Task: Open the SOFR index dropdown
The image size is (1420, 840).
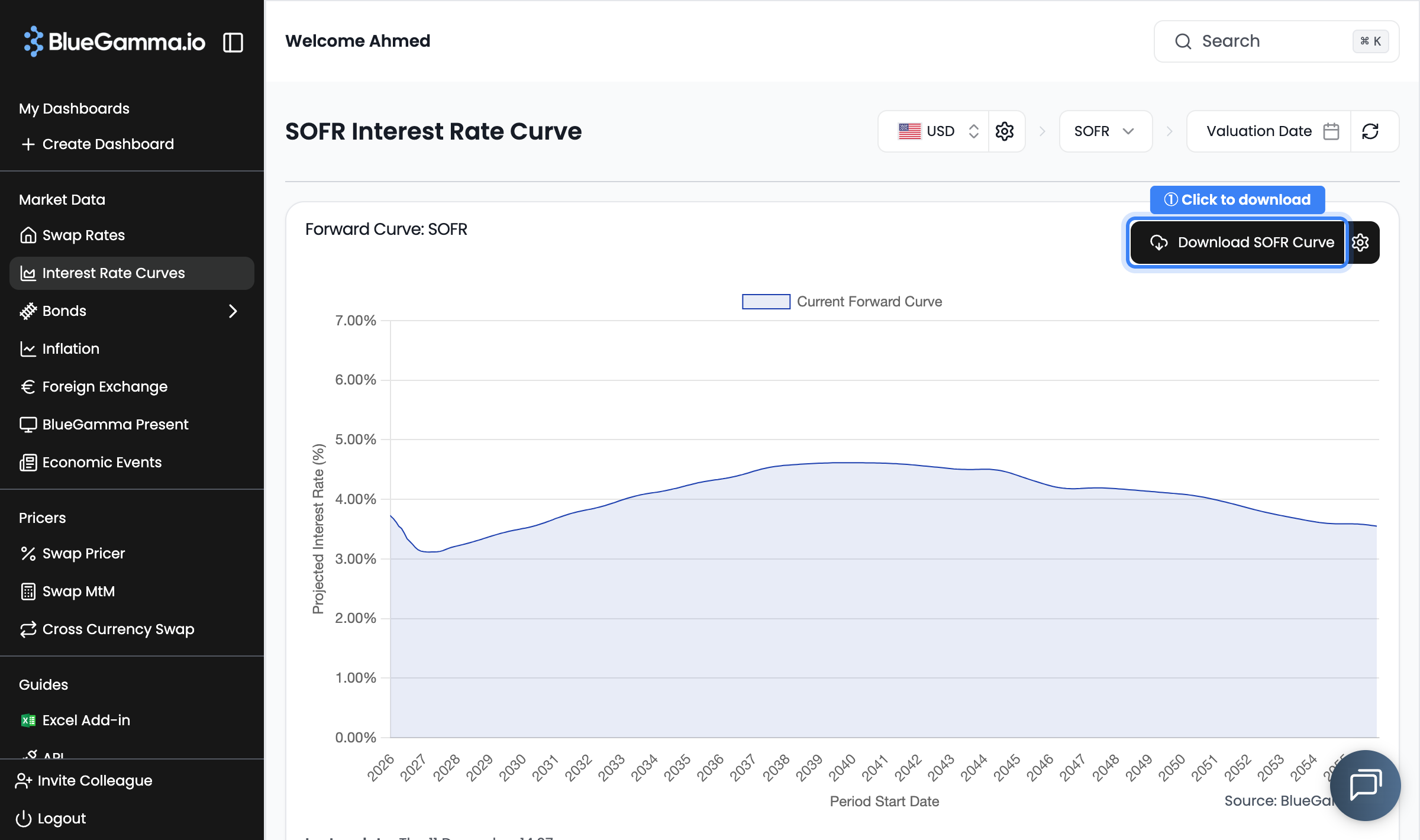Action: (1105, 131)
